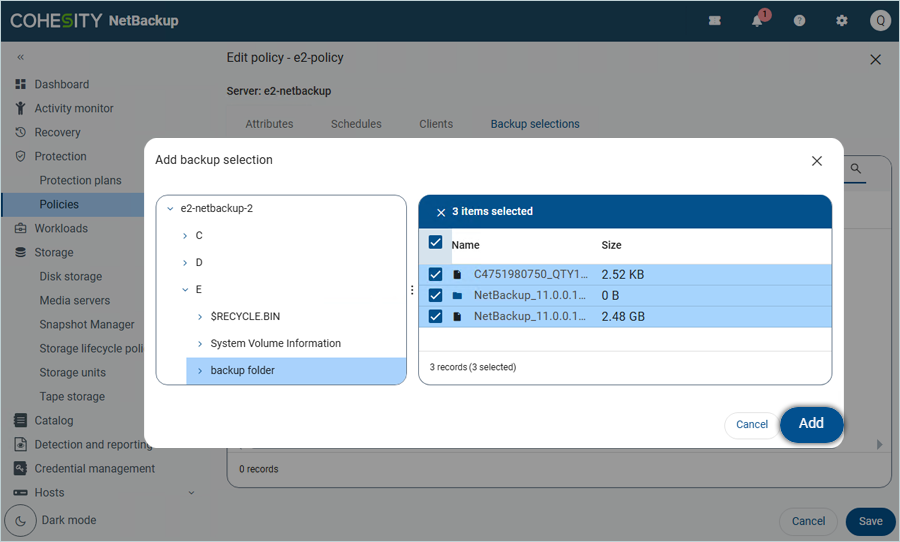Switch to the Attributes tab
Image resolution: width=900 pixels, height=542 pixels.
269,124
